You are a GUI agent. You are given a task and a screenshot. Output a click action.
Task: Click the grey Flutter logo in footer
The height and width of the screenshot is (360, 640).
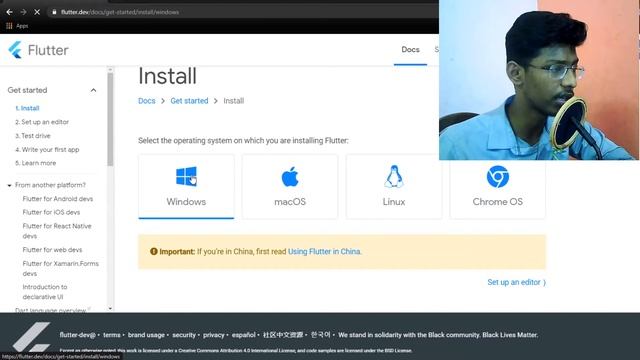31,337
